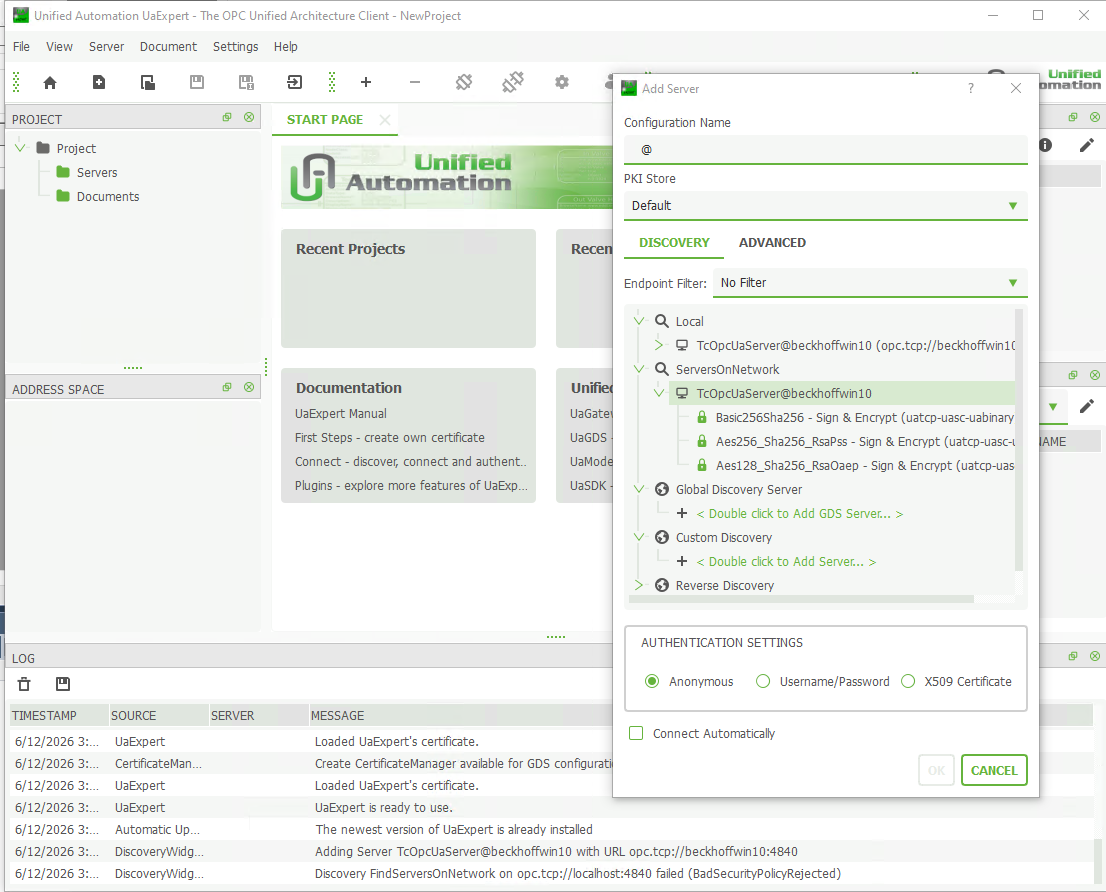Click the top pencil edit icon
Image resolution: width=1106 pixels, height=892 pixels.
point(1086,145)
